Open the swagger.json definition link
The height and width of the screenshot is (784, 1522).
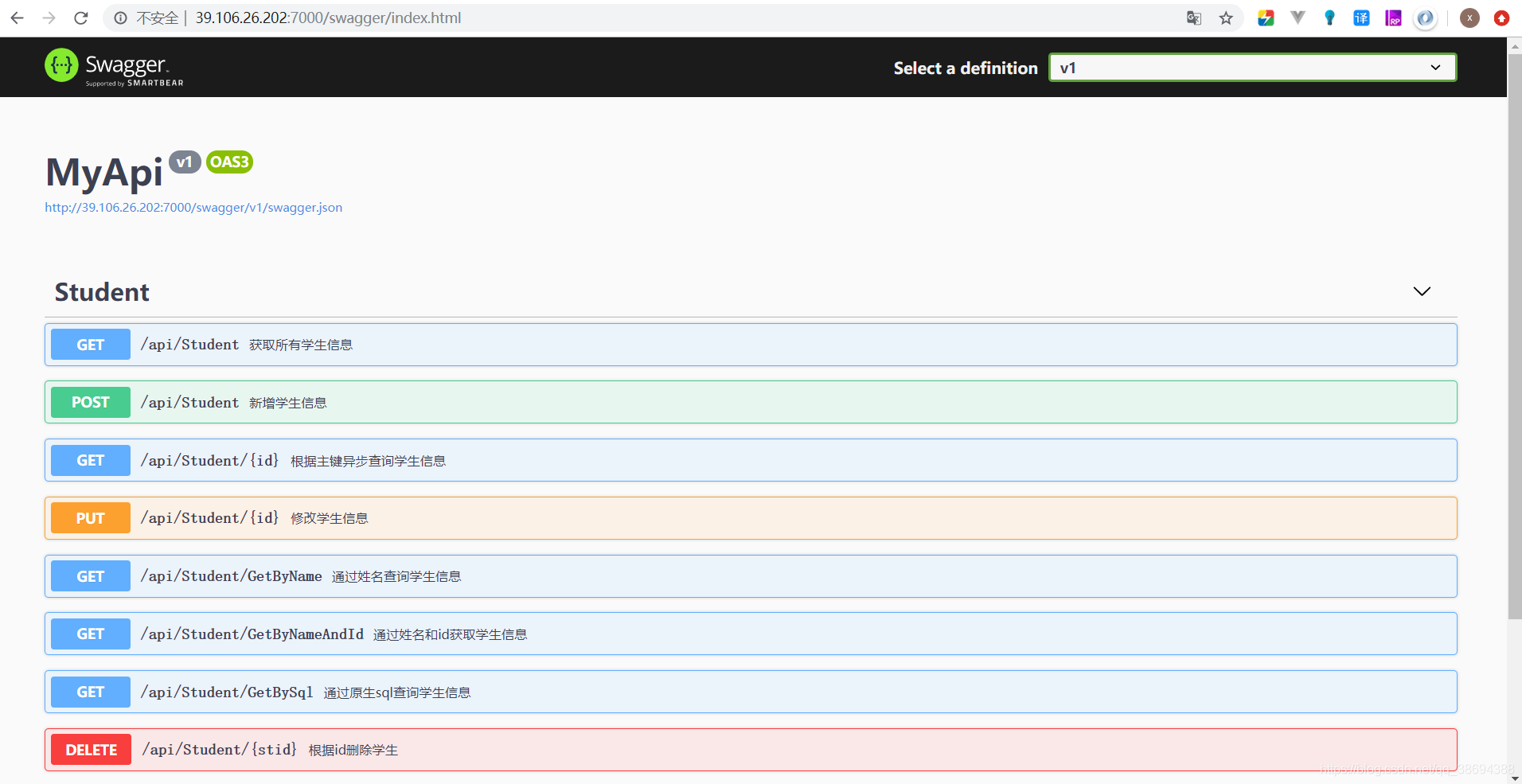193,207
